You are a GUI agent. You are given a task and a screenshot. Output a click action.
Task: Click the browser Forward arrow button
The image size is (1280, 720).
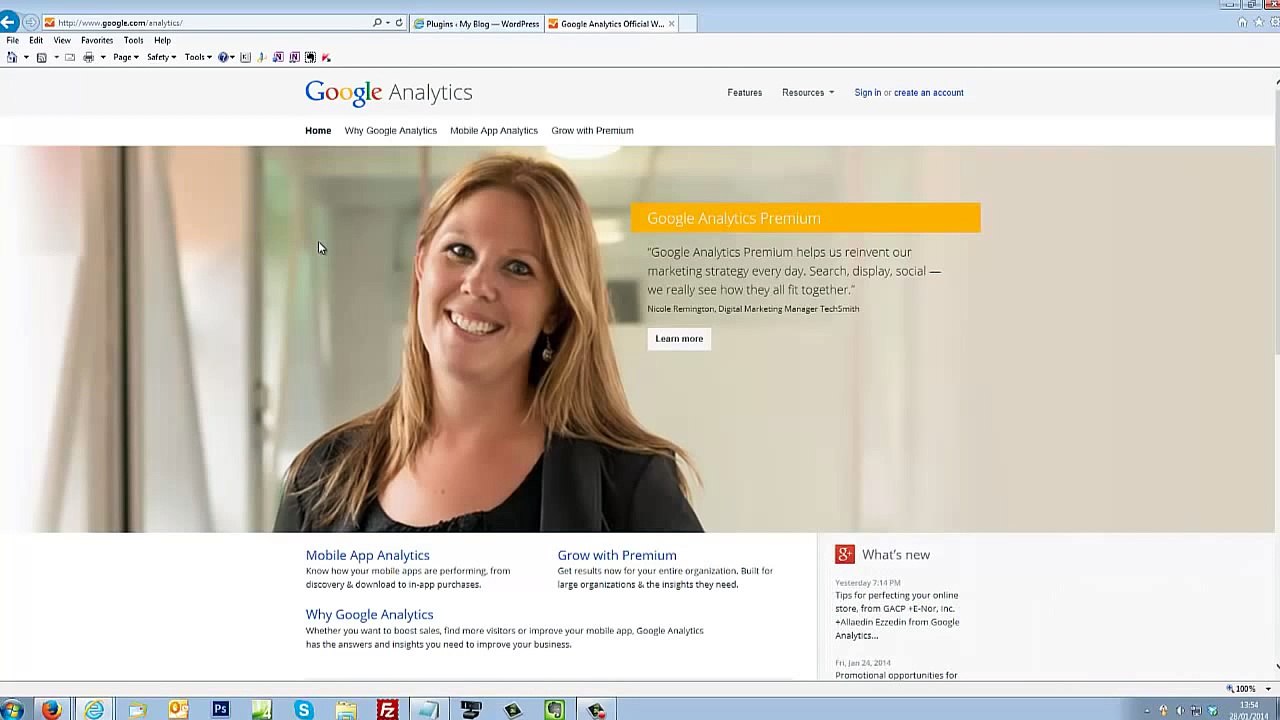click(31, 22)
